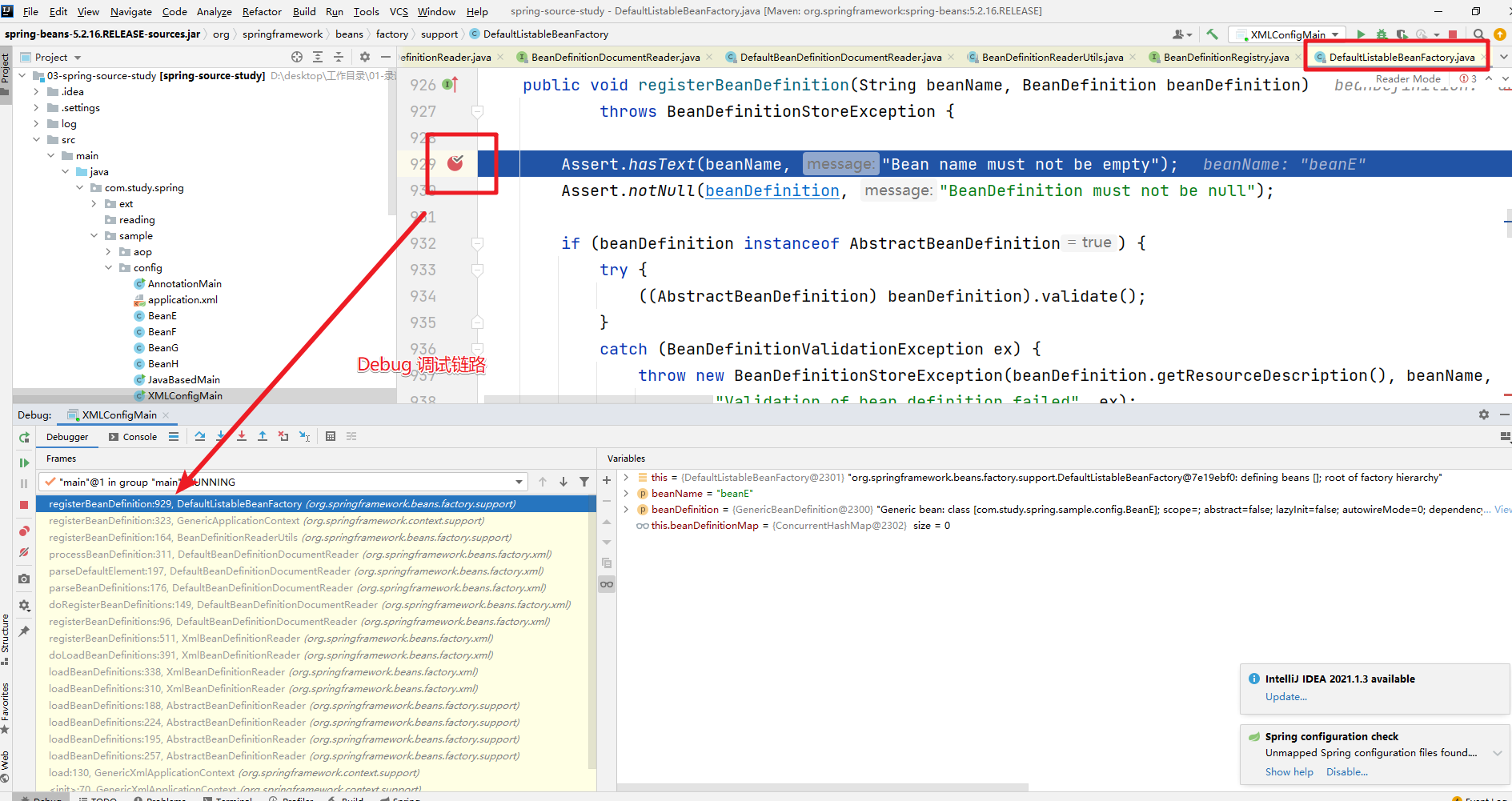Open the hidden editor tabs chevron dropdown
The height and width of the screenshot is (801, 1512).
[x=1504, y=57]
